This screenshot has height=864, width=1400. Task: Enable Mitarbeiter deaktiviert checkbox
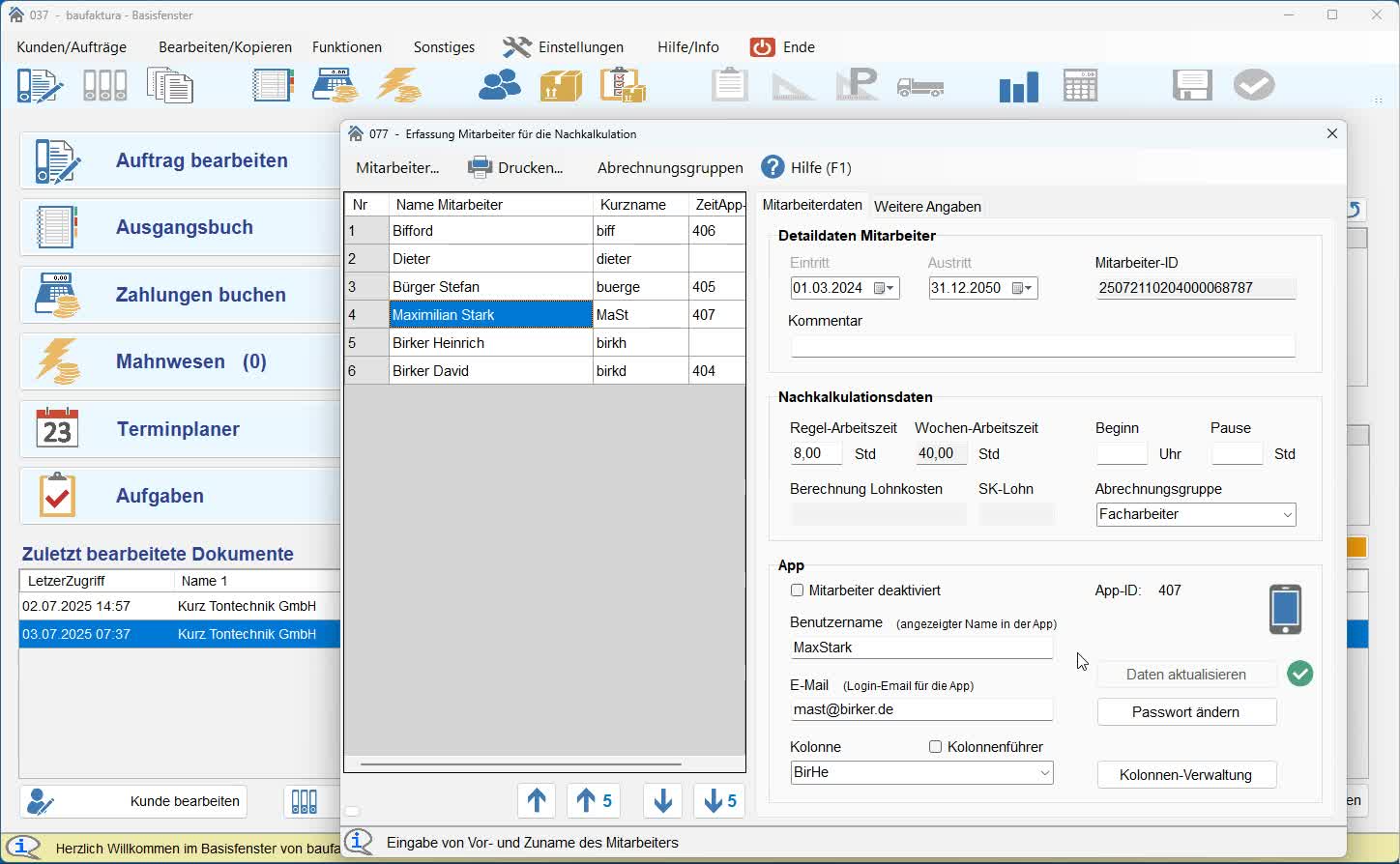click(798, 590)
